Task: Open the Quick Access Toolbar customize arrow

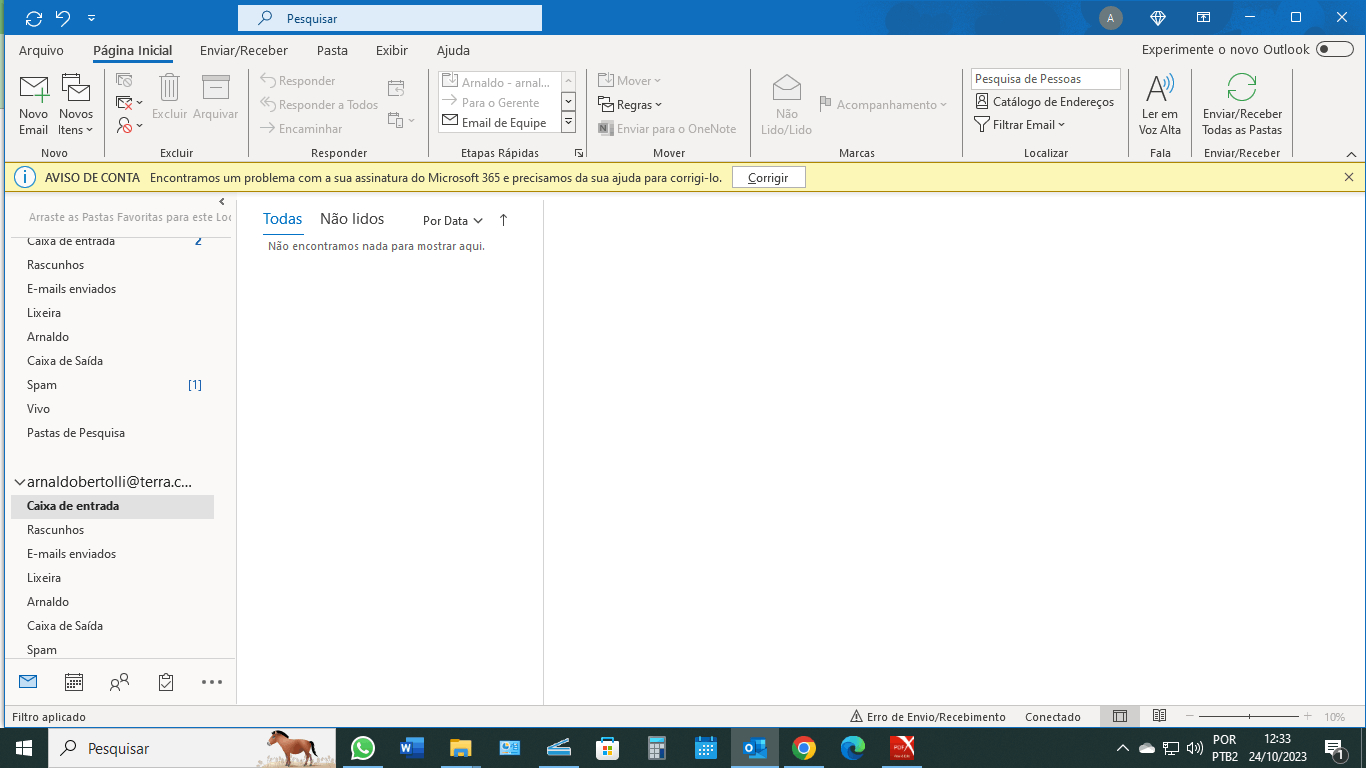Action: [x=92, y=18]
